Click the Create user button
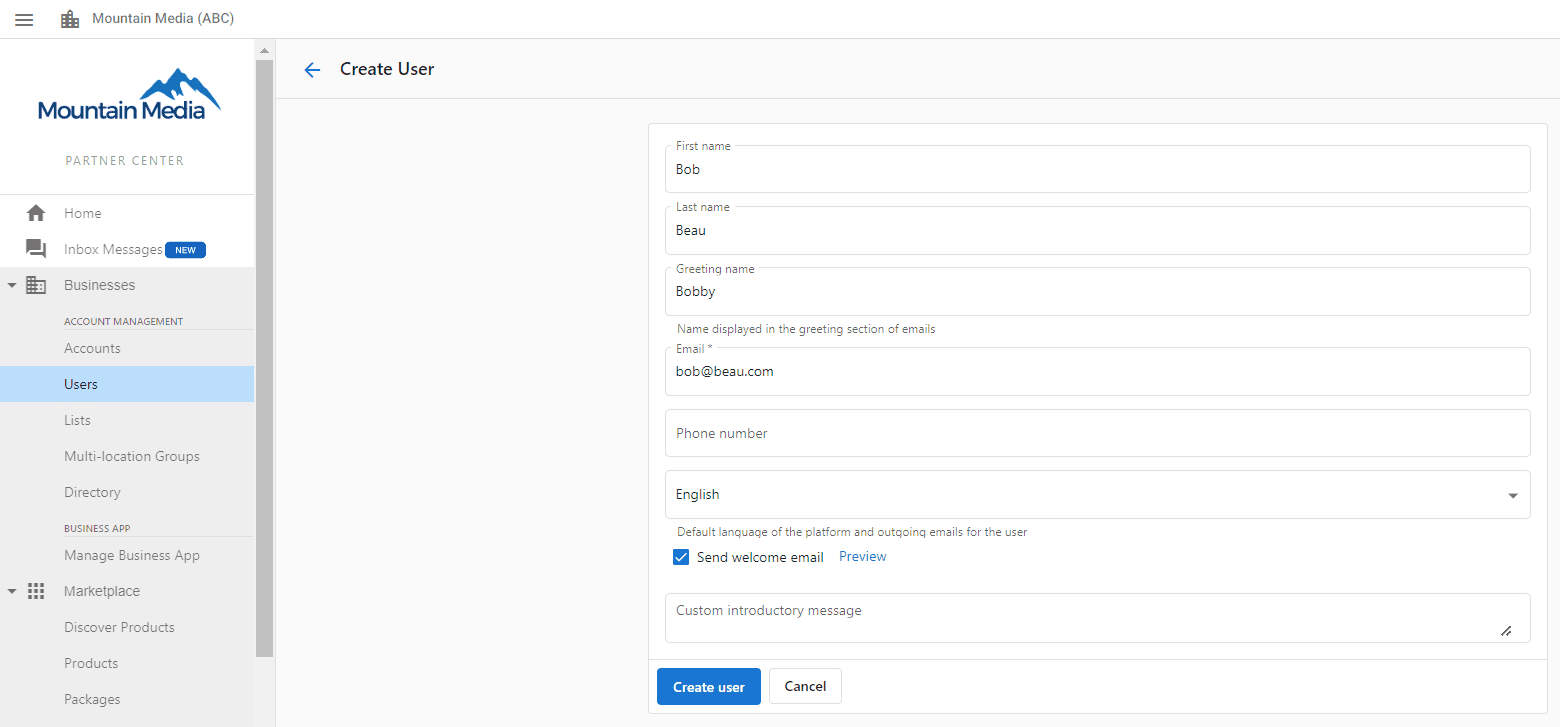 pos(708,686)
